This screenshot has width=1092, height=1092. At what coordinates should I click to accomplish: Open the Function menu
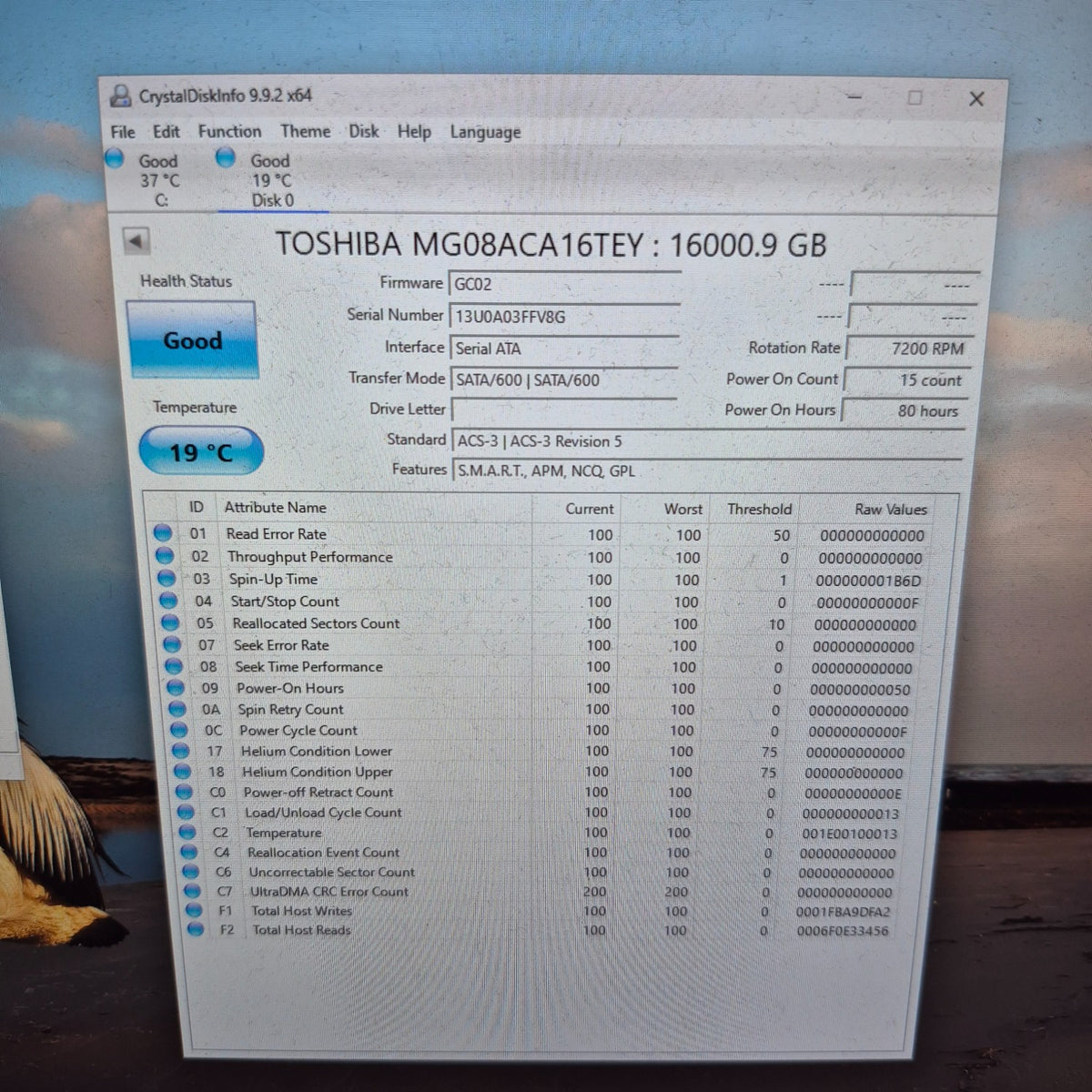click(x=229, y=132)
